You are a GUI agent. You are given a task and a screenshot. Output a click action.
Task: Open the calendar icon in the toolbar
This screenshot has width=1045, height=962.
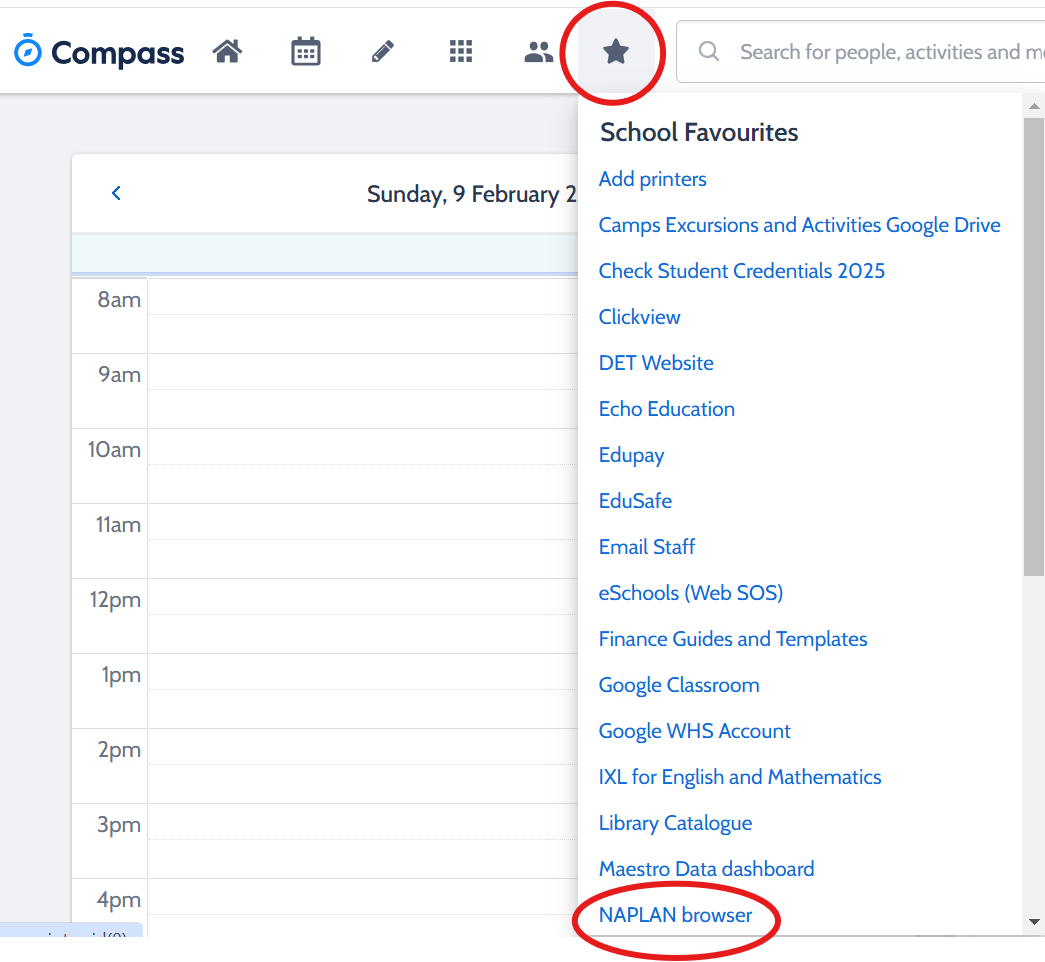pos(306,51)
